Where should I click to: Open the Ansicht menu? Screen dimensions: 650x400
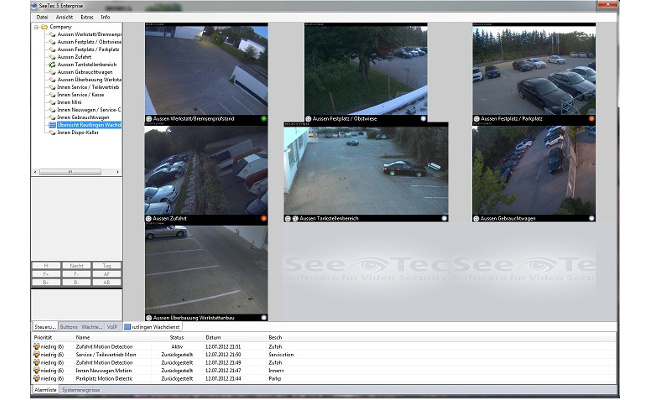(64, 17)
